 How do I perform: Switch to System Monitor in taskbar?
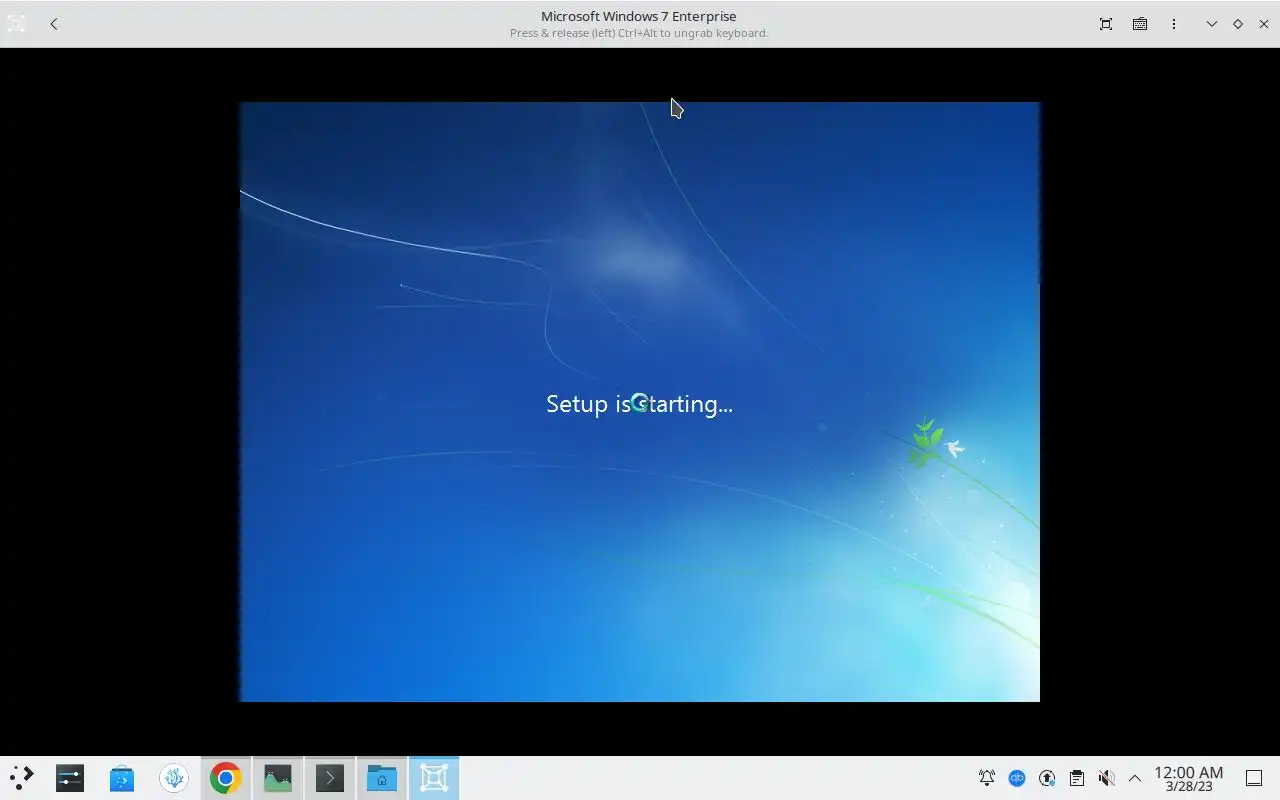pos(278,778)
